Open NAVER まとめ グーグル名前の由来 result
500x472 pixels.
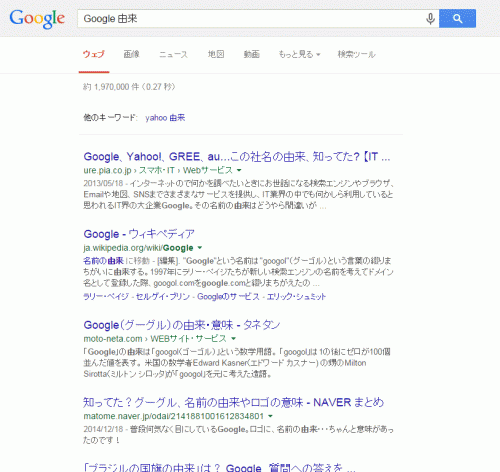[233, 402]
